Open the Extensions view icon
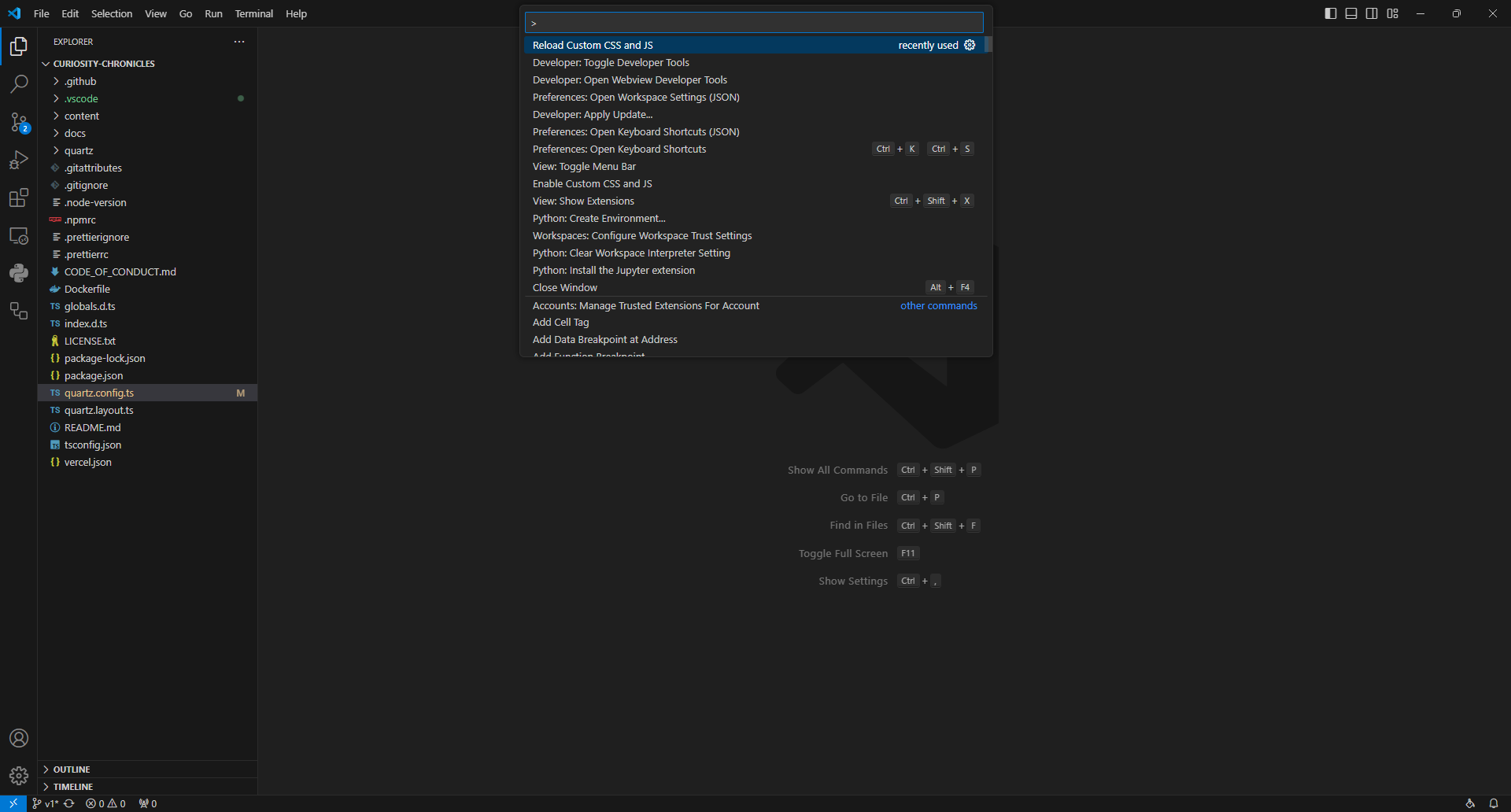This screenshot has width=1511, height=812. pyautogui.click(x=19, y=197)
